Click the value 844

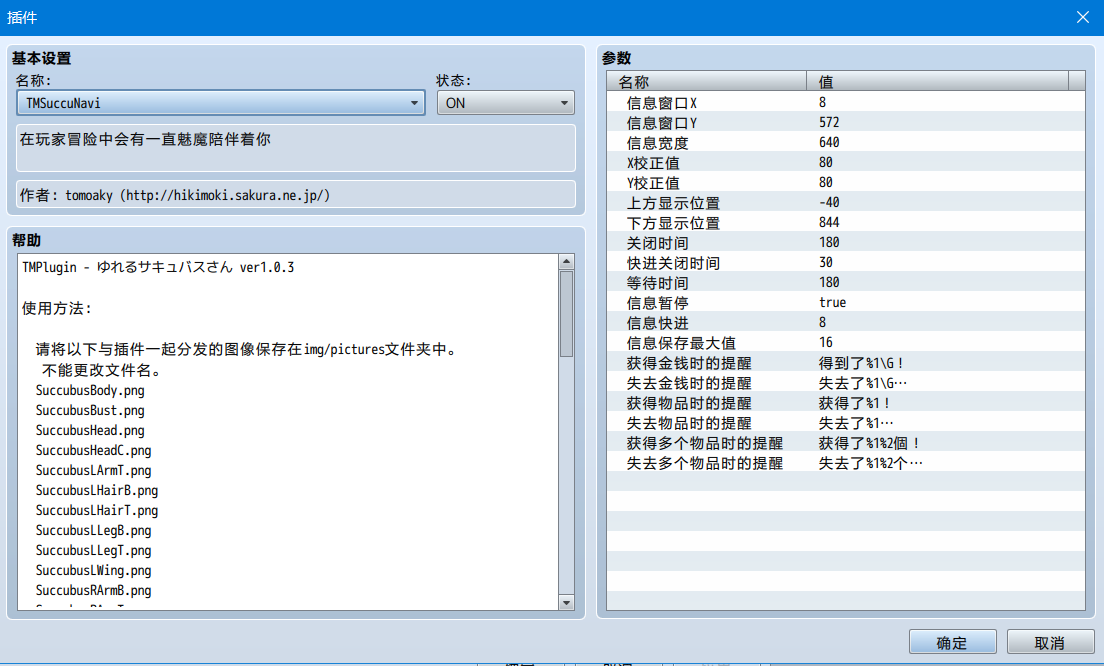pyautogui.click(x=829, y=222)
